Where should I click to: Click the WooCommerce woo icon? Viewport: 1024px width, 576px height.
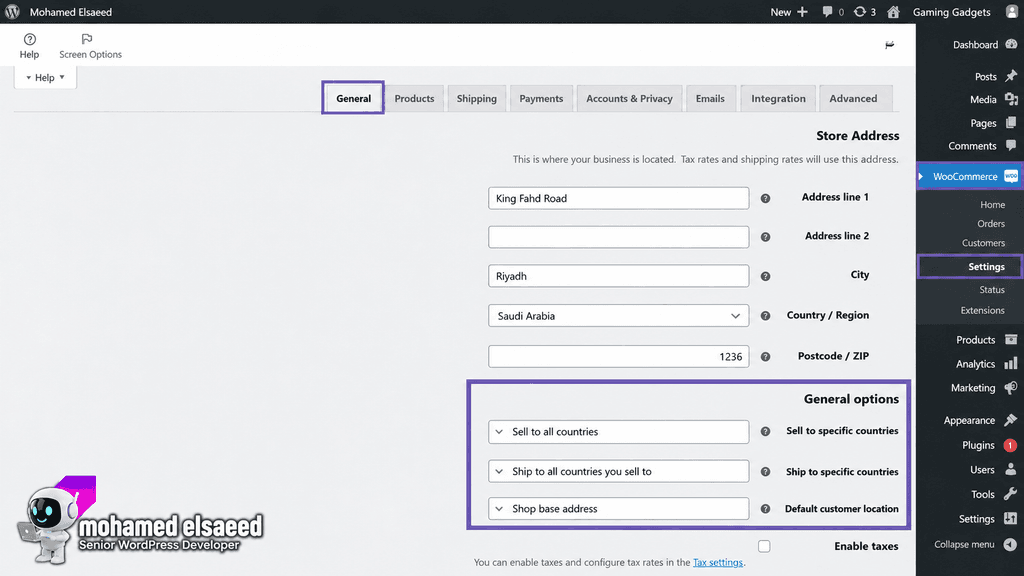pyautogui.click(x=1011, y=176)
